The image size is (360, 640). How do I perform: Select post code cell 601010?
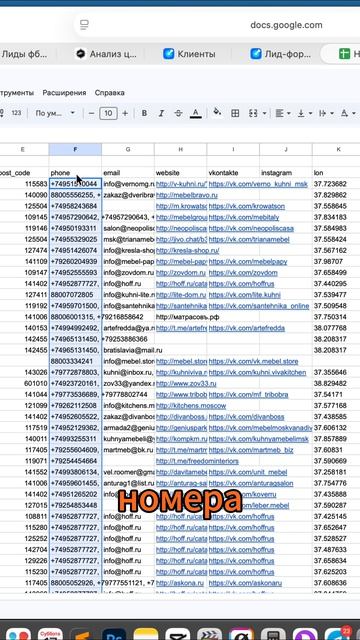[x=24, y=384]
